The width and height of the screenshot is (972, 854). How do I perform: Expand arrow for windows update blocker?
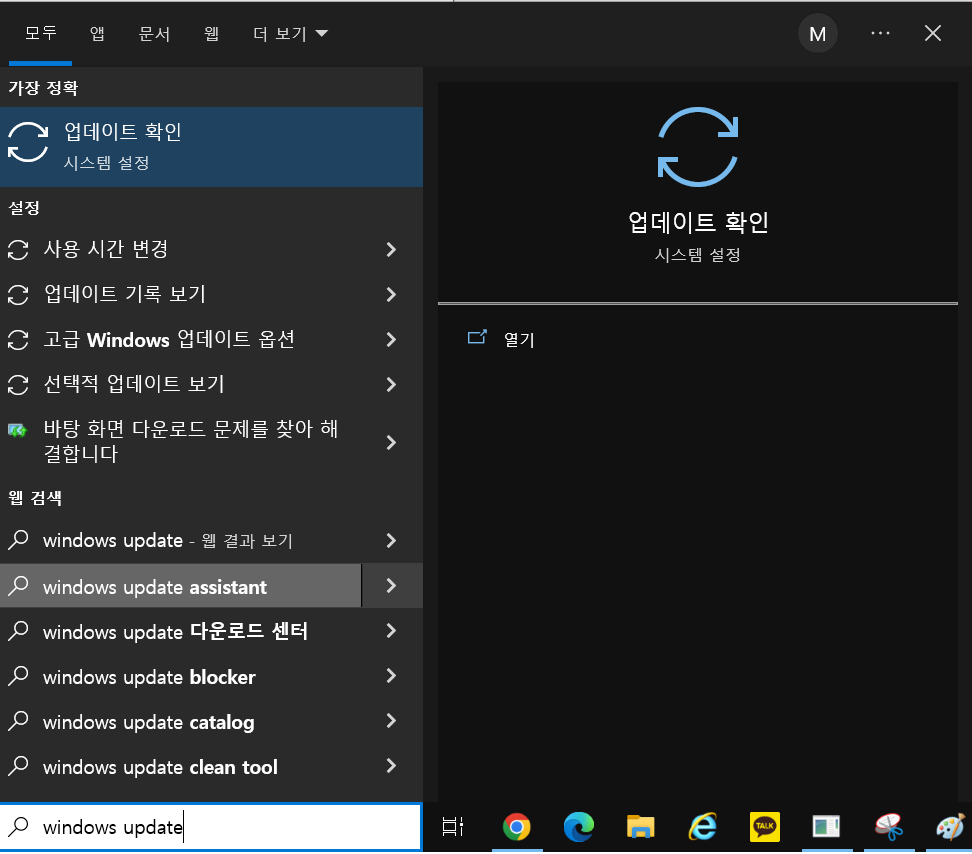point(391,676)
